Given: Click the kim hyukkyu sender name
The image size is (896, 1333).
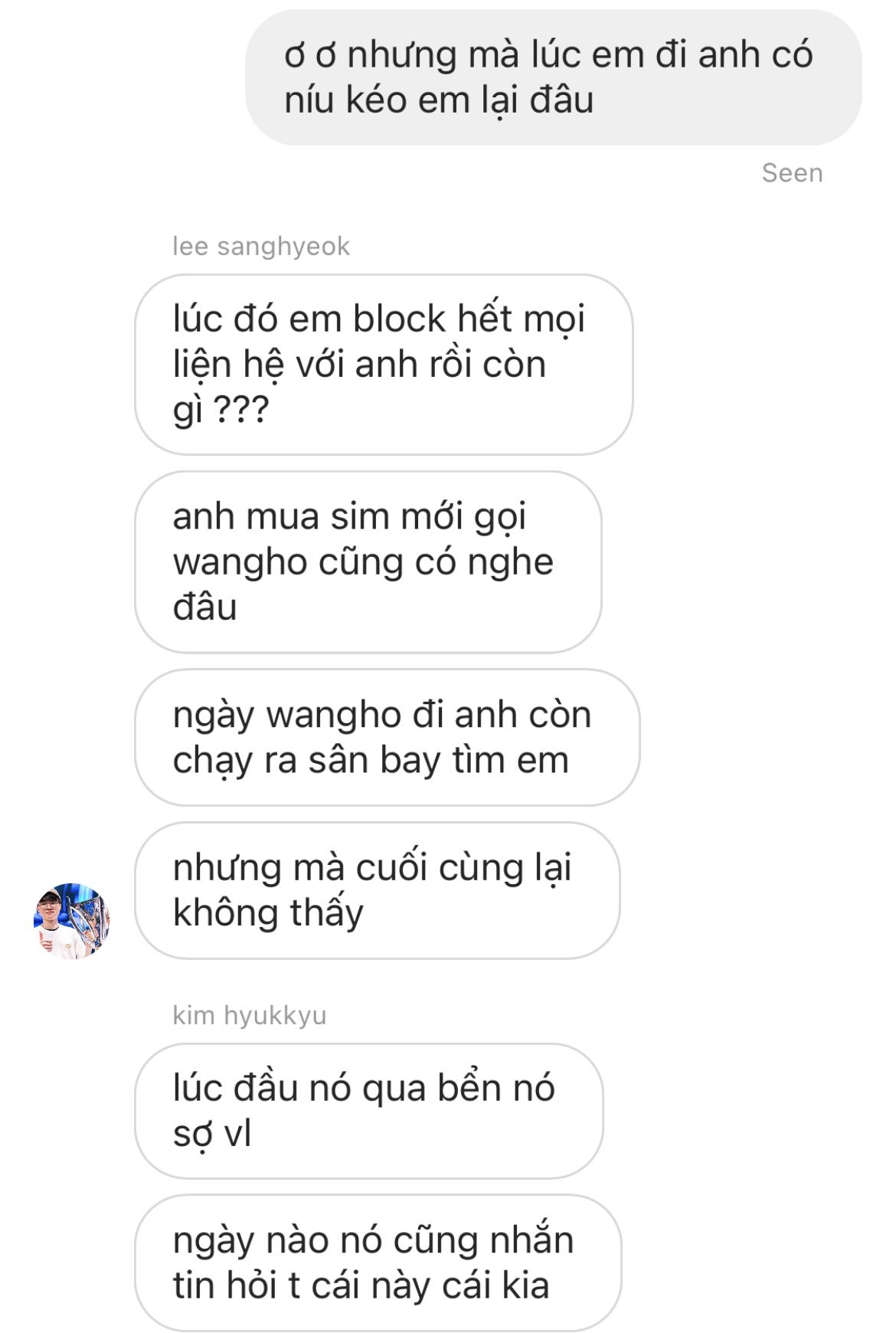Looking at the screenshot, I should coord(250,1015).
